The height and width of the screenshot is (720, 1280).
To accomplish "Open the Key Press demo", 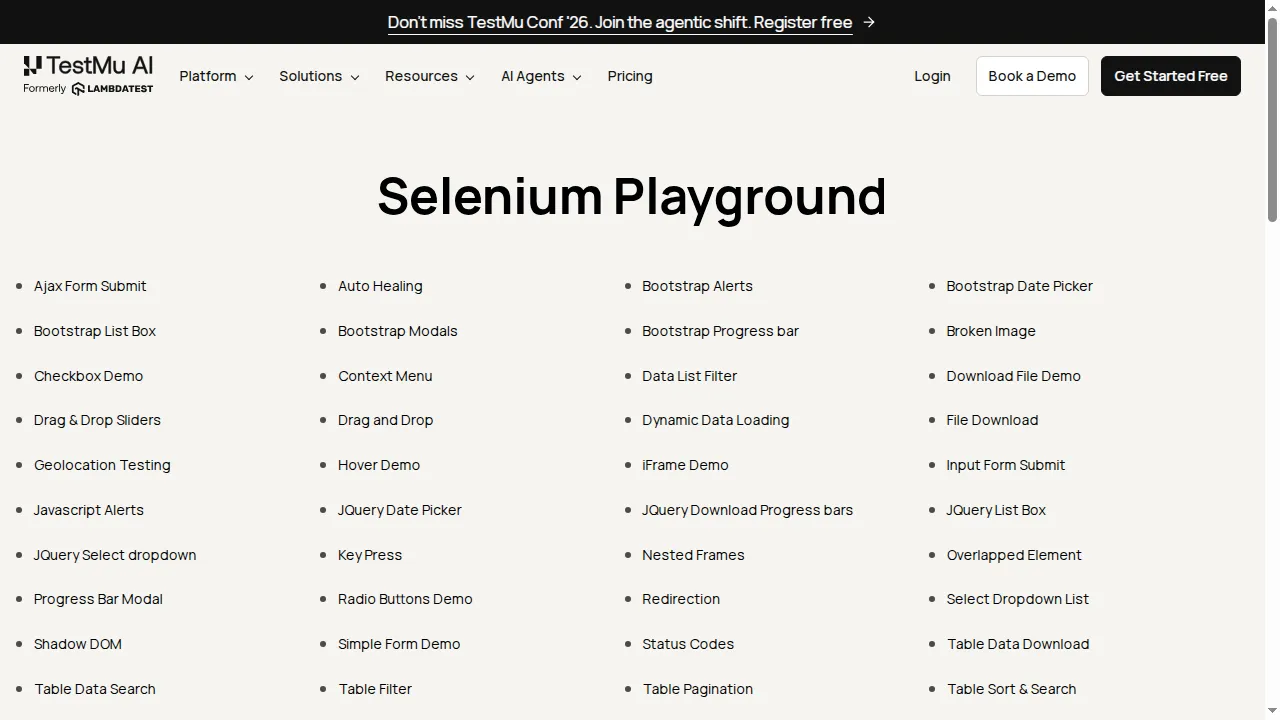I will 370,555.
